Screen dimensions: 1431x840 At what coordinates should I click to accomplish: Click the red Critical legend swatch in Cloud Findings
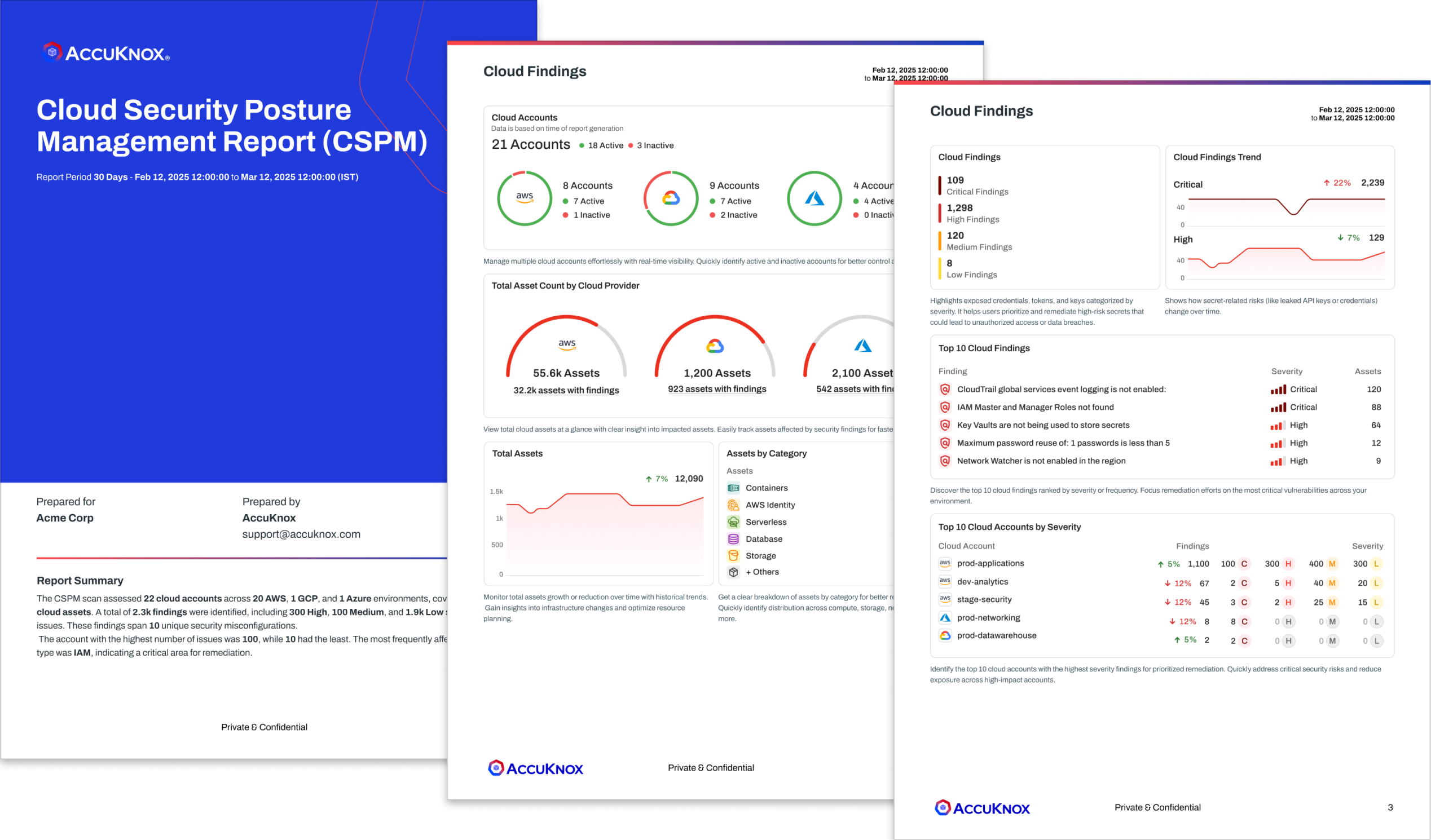(x=940, y=185)
